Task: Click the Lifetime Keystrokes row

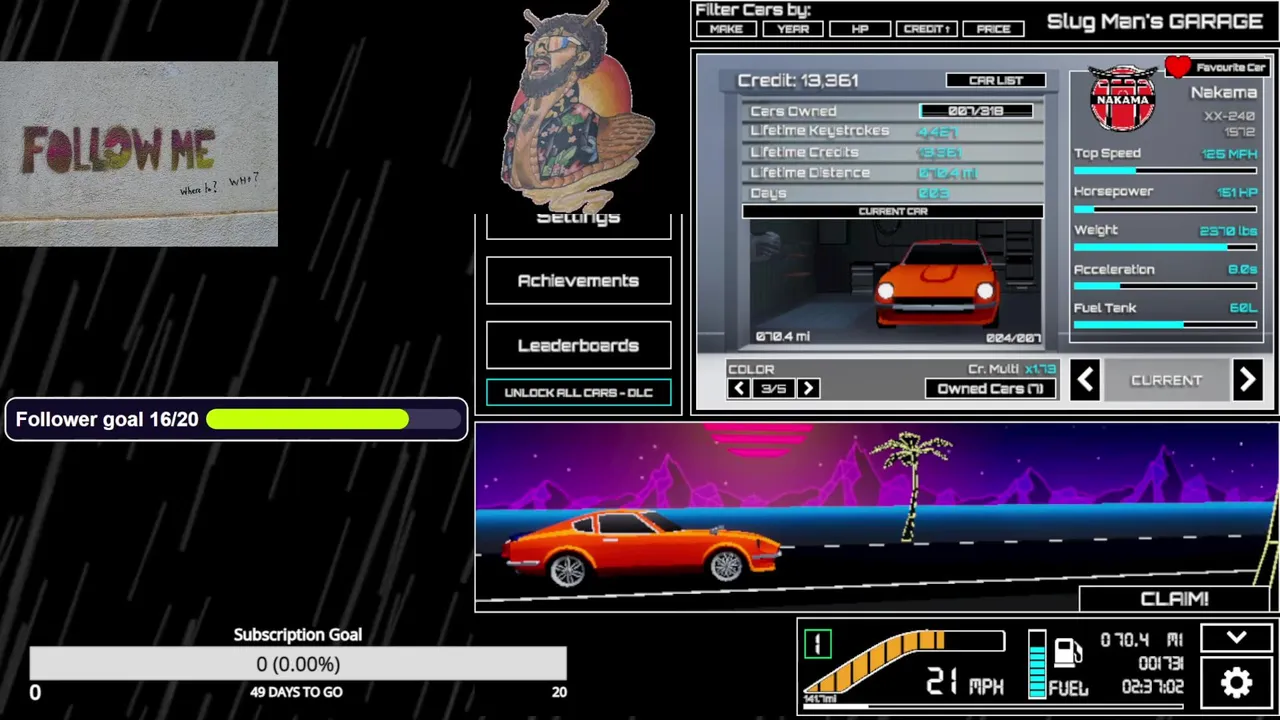Action: [x=892, y=131]
